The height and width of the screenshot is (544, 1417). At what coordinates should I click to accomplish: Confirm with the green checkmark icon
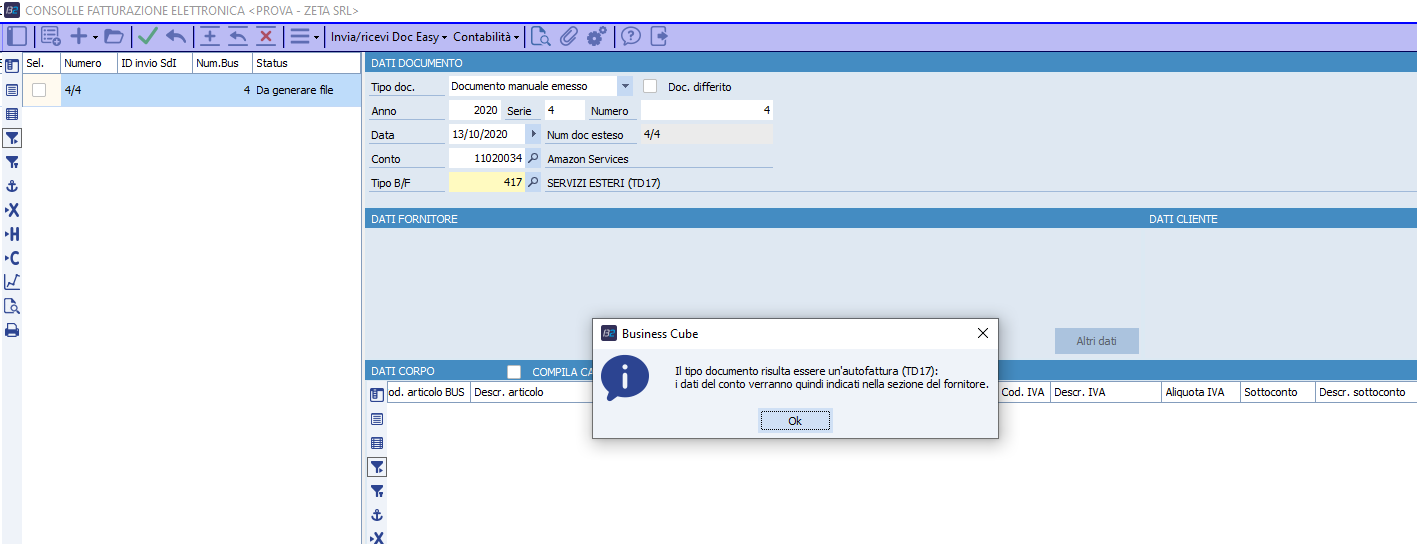[x=148, y=37]
